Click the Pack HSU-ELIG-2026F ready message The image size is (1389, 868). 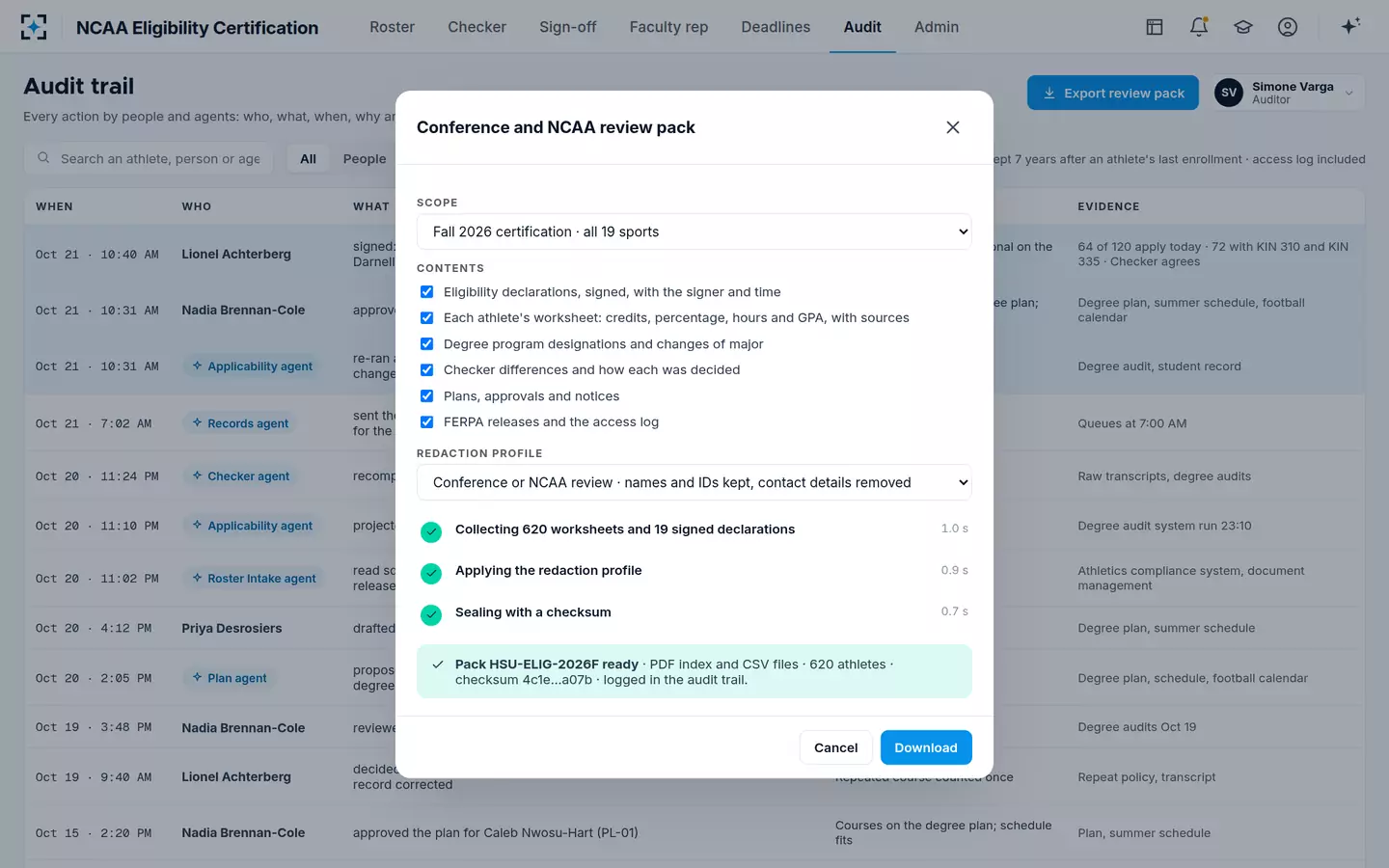click(694, 671)
